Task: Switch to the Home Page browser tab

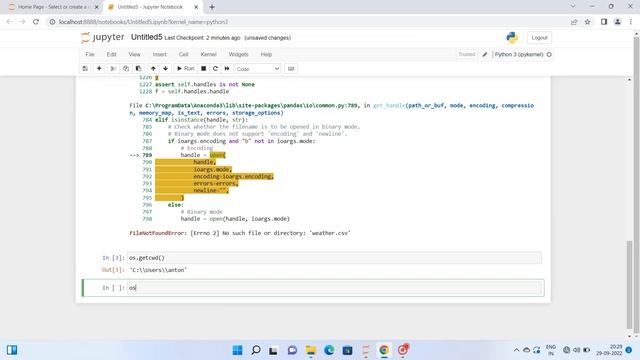Action: pyautogui.click(x=52, y=7)
